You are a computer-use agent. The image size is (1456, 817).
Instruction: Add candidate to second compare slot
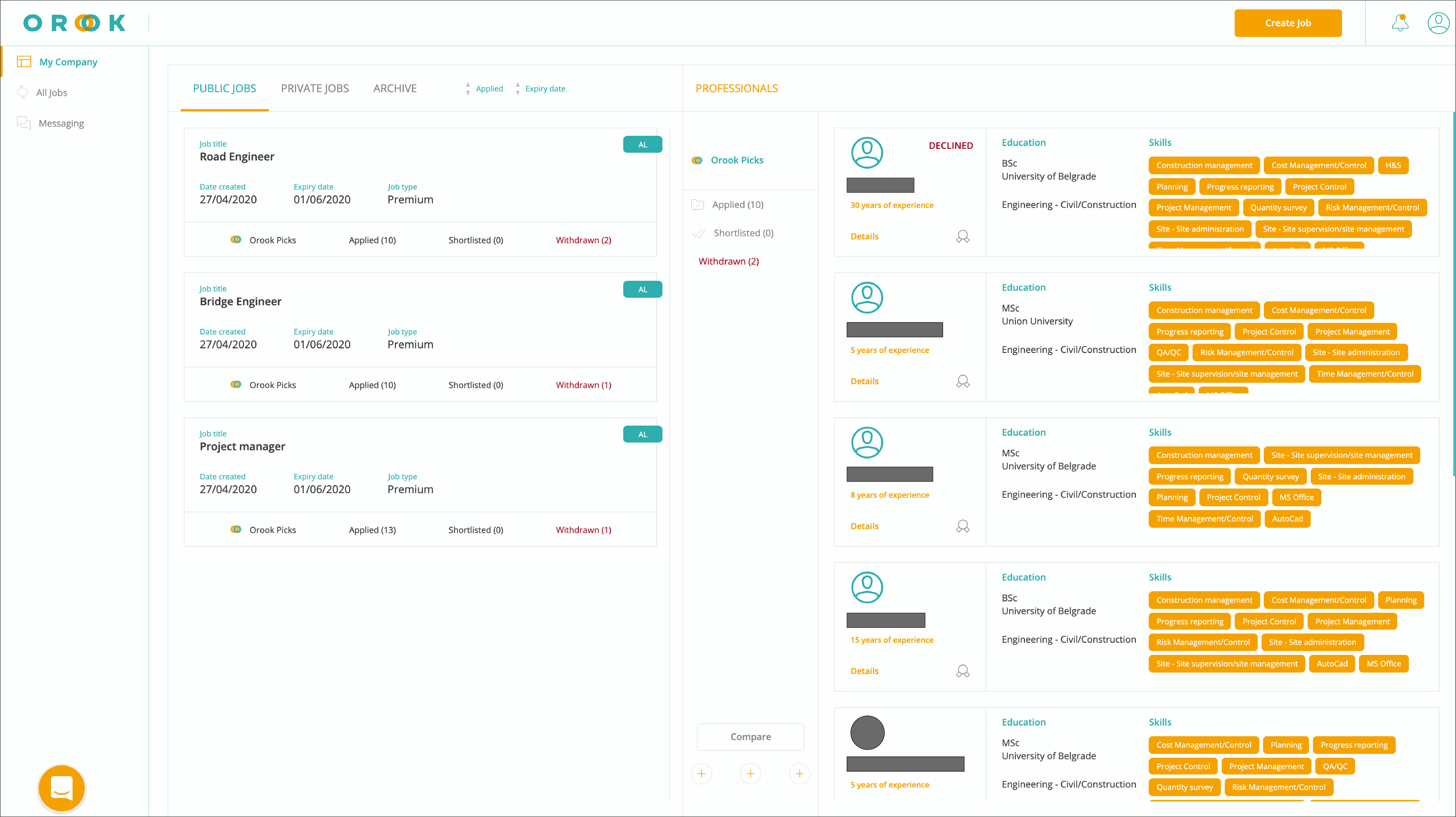751,774
